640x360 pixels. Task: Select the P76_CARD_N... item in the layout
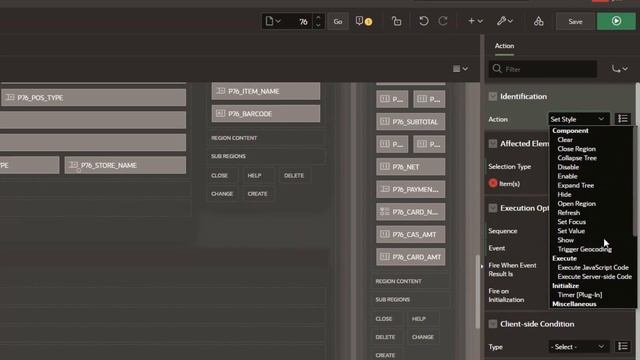tap(410, 212)
